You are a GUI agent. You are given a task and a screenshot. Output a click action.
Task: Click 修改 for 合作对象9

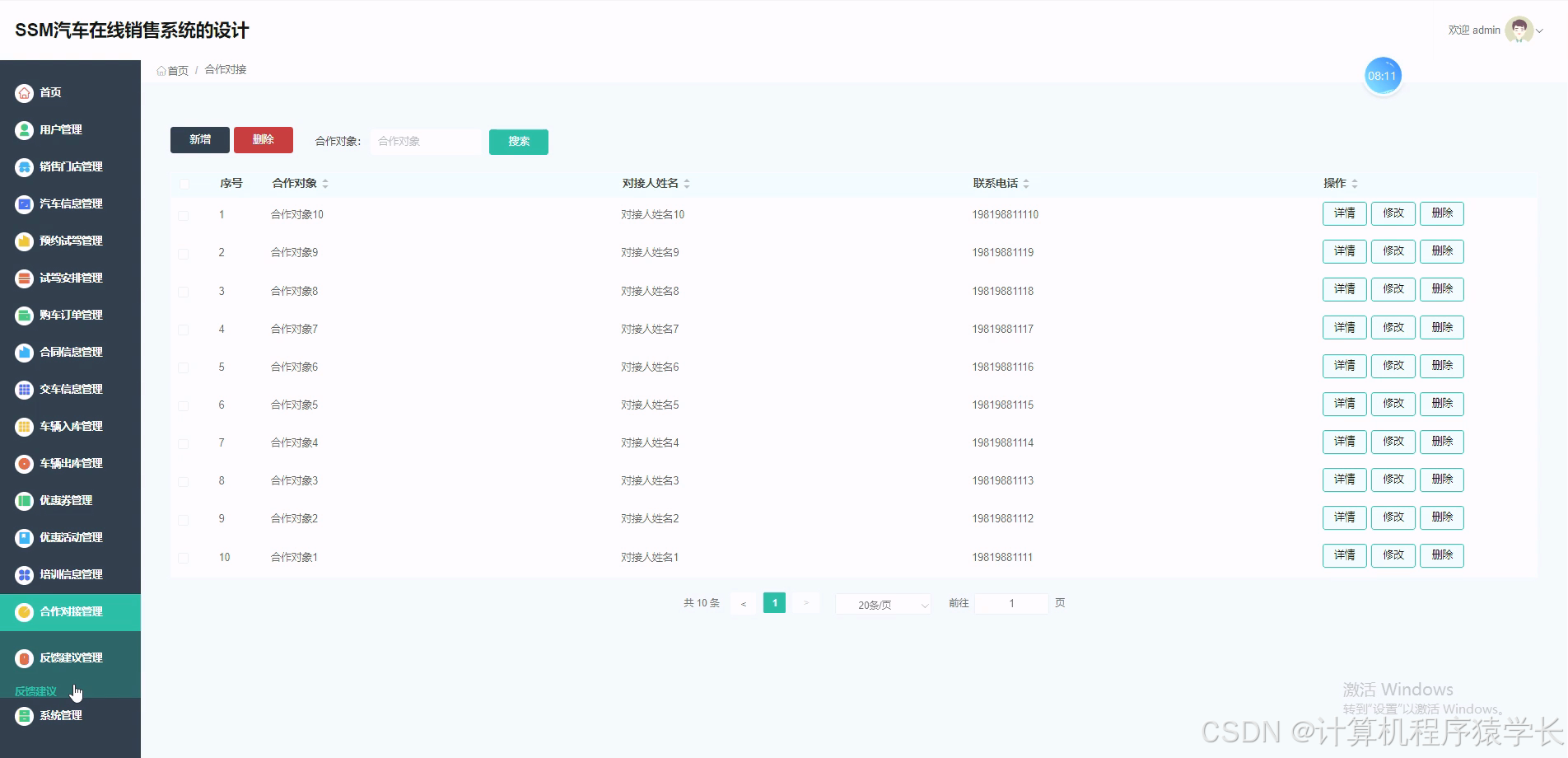tap(1393, 251)
